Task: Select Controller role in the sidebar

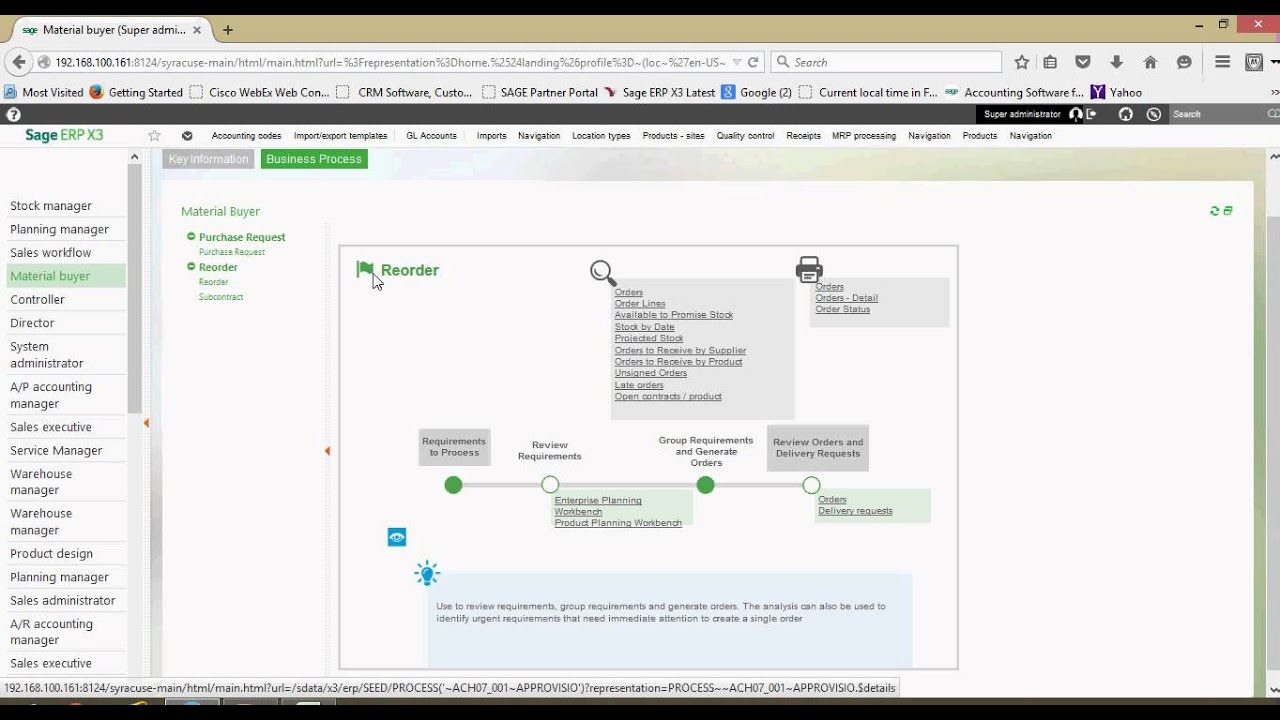Action: 37,300
